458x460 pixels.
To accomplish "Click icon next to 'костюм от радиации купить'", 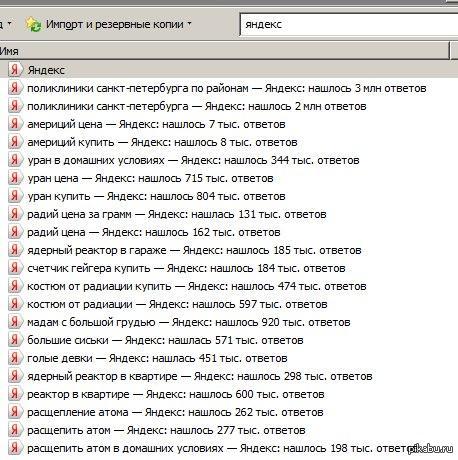I will (x=15, y=286).
